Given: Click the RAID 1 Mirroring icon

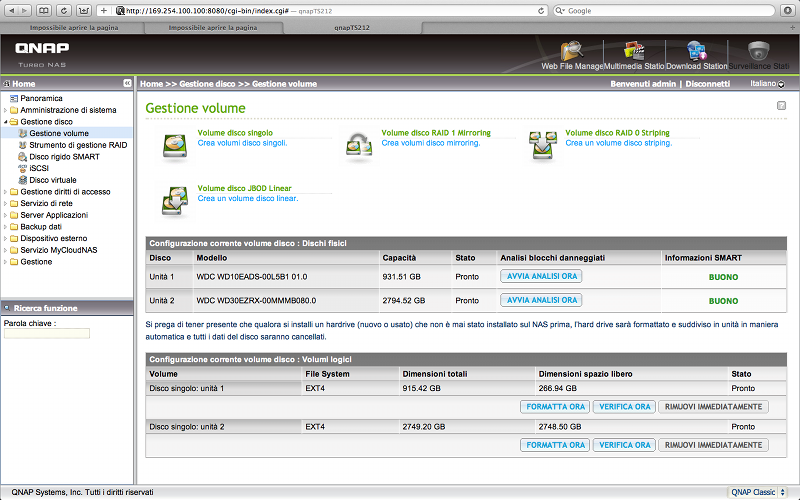Looking at the screenshot, I should click(358, 146).
